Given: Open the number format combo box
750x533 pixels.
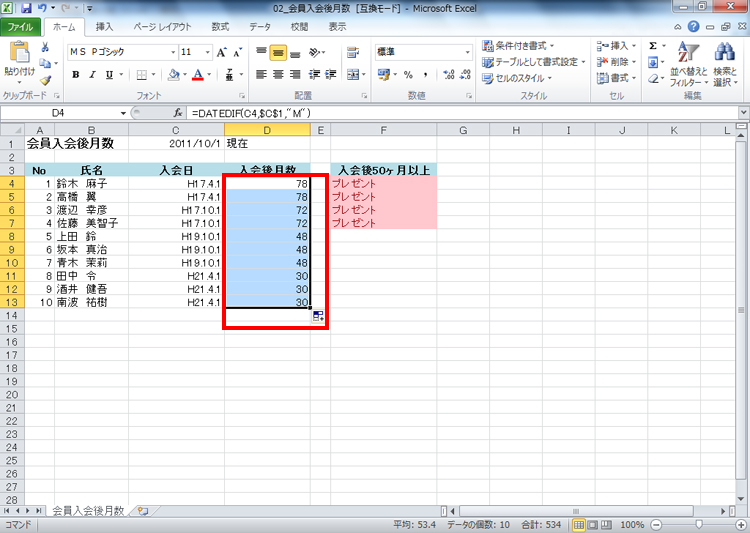Looking at the screenshot, I should coord(424,52).
